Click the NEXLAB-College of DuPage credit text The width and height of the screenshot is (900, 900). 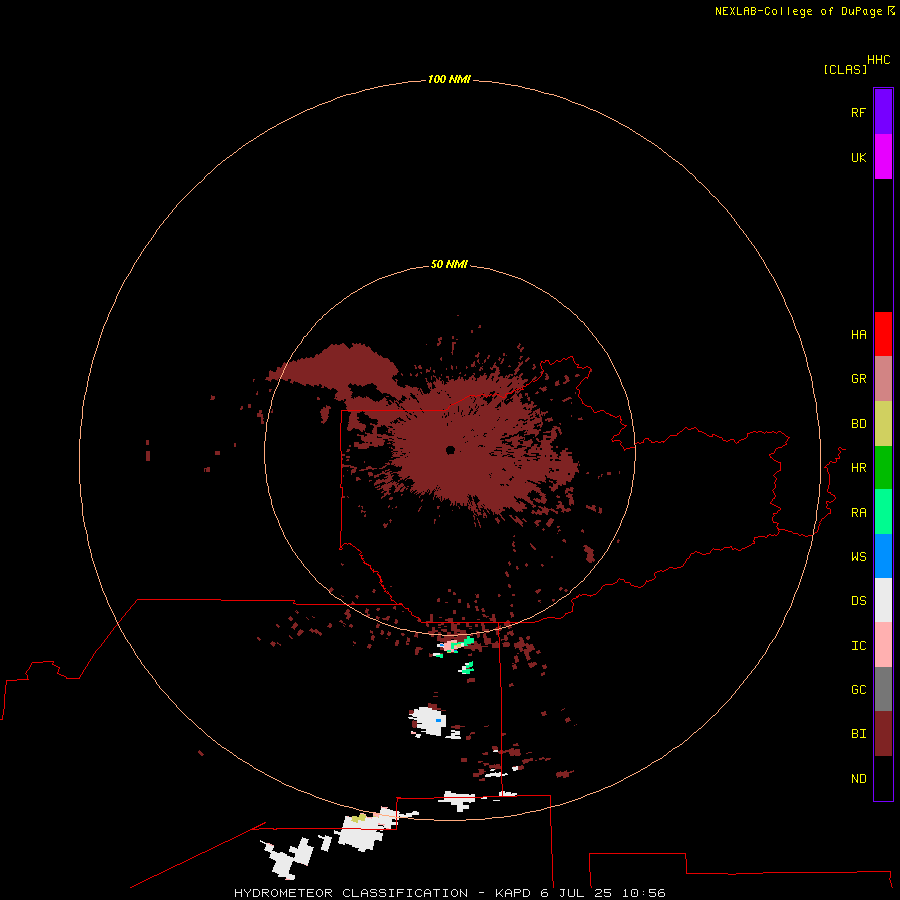(x=798, y=11)
